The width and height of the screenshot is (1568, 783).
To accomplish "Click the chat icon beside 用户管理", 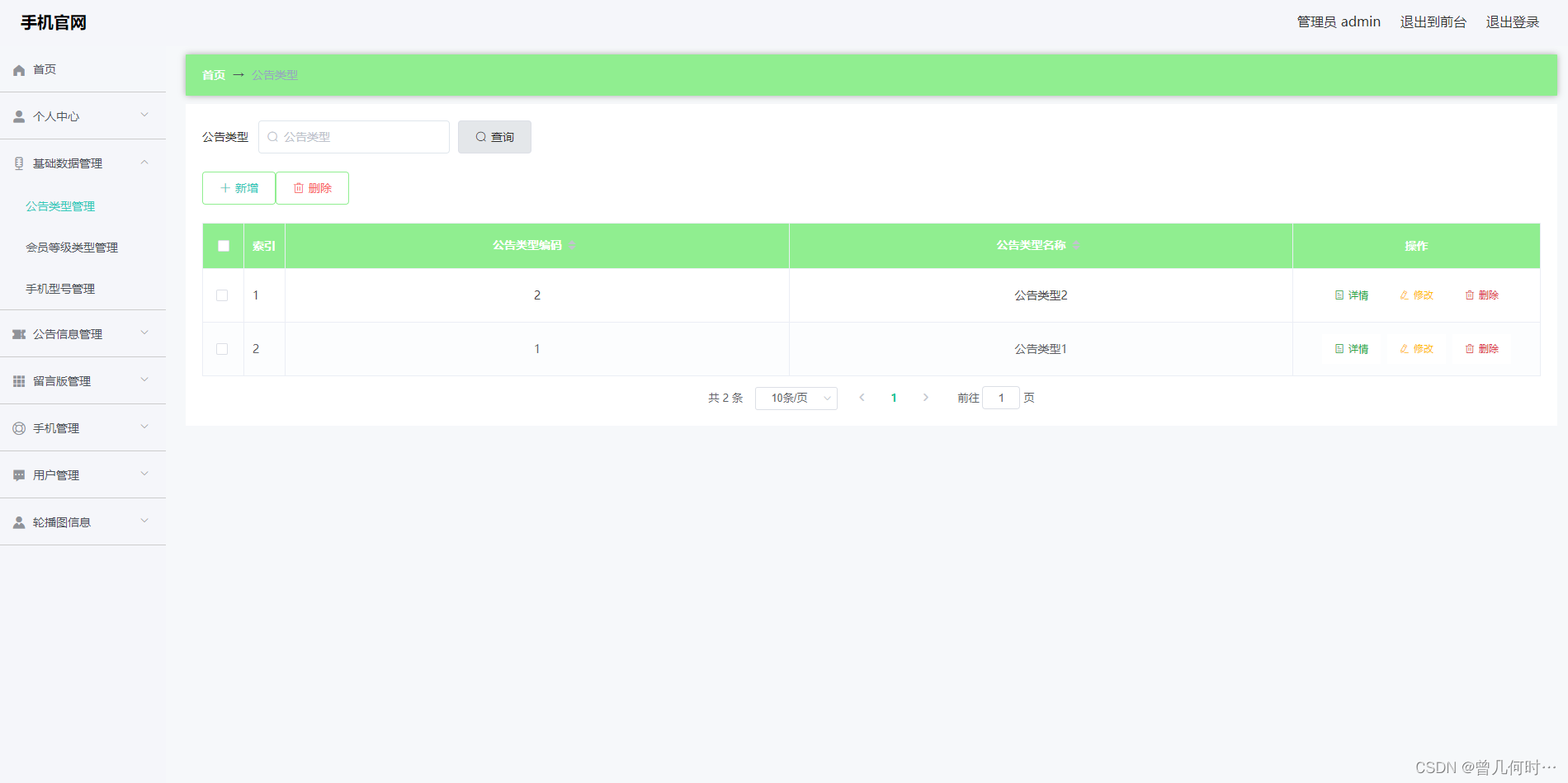I will 19,475.
